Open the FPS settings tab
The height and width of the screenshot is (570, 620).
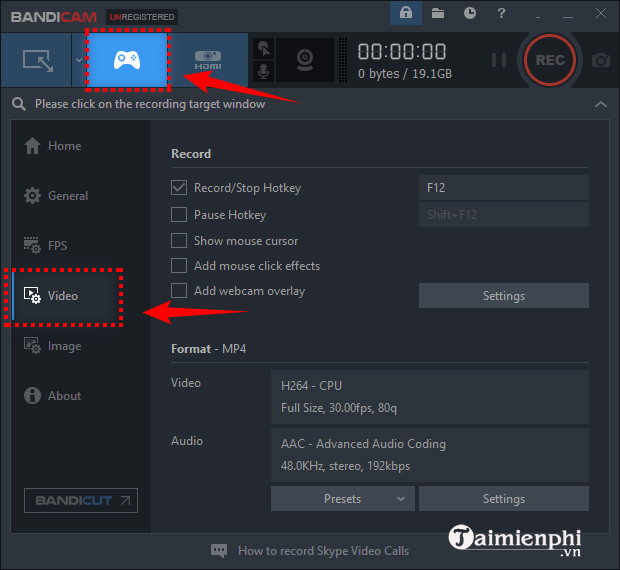click(81, 245)
